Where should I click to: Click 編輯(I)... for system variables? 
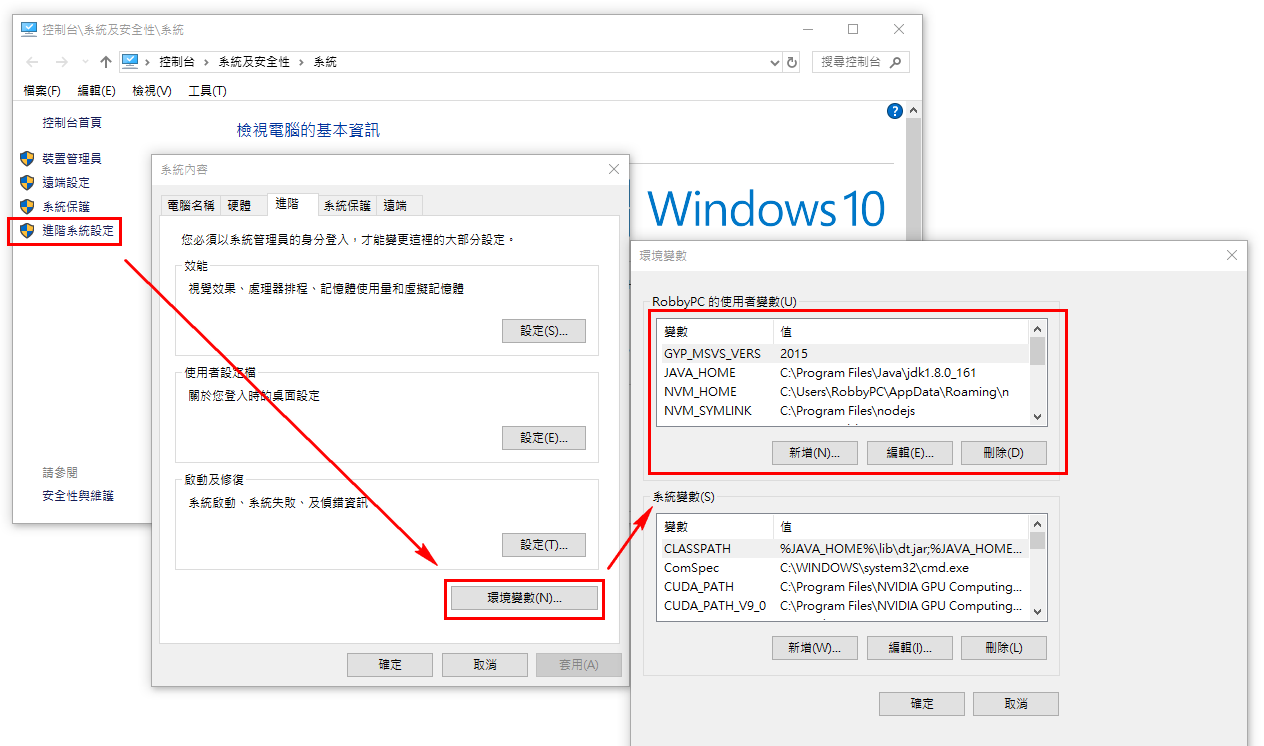[x=910, y=648]
